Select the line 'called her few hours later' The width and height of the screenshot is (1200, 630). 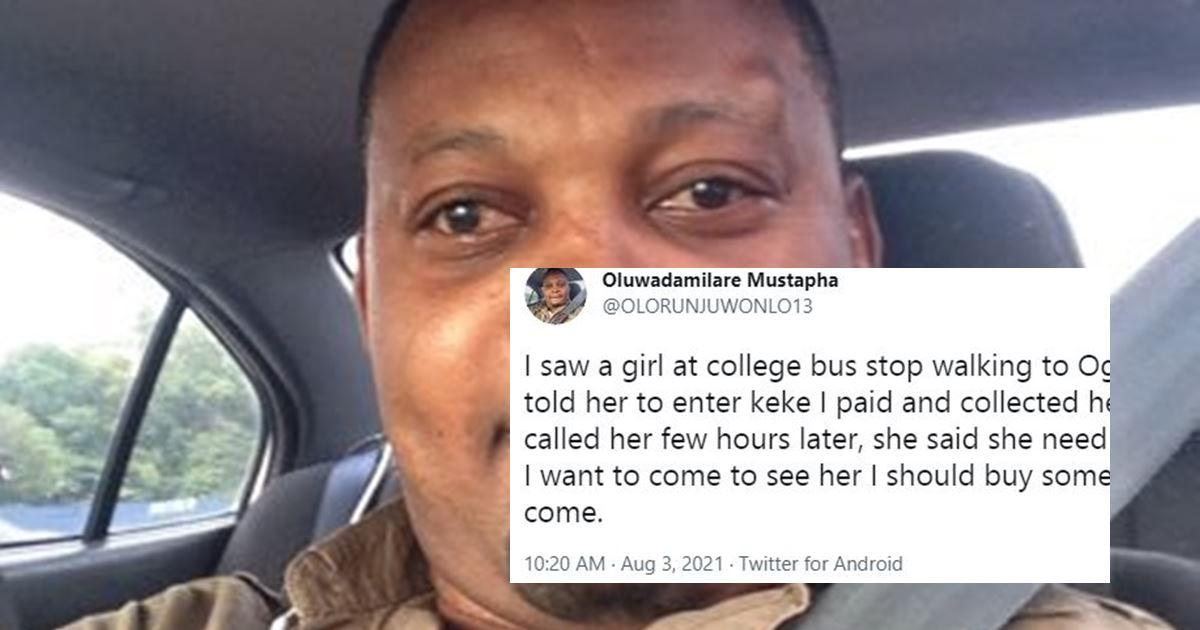tap(817, 439)
